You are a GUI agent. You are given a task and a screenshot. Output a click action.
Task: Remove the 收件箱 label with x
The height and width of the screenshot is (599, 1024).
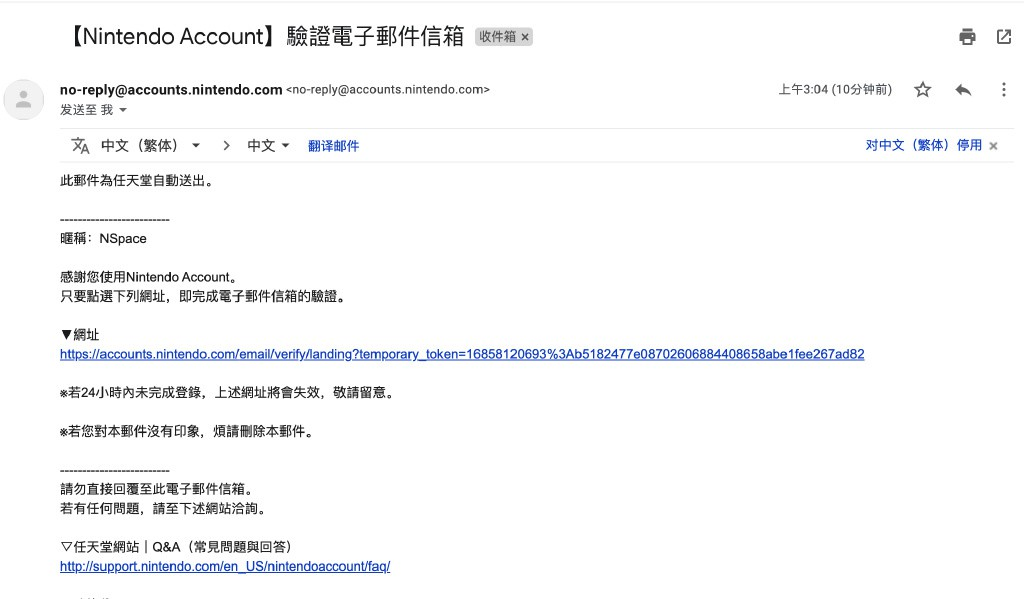524,37
